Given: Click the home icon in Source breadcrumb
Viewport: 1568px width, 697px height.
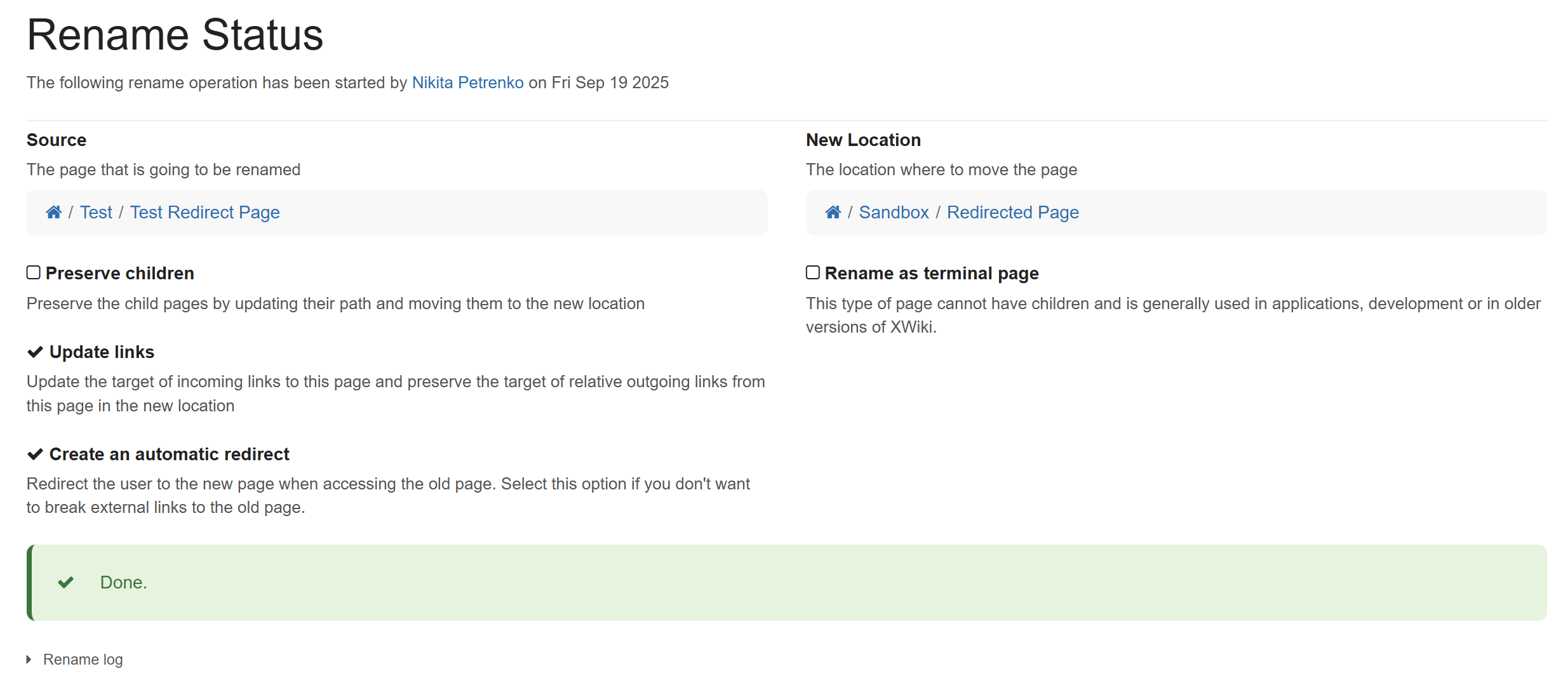Looking at the screenshot, I should (53, 212).
